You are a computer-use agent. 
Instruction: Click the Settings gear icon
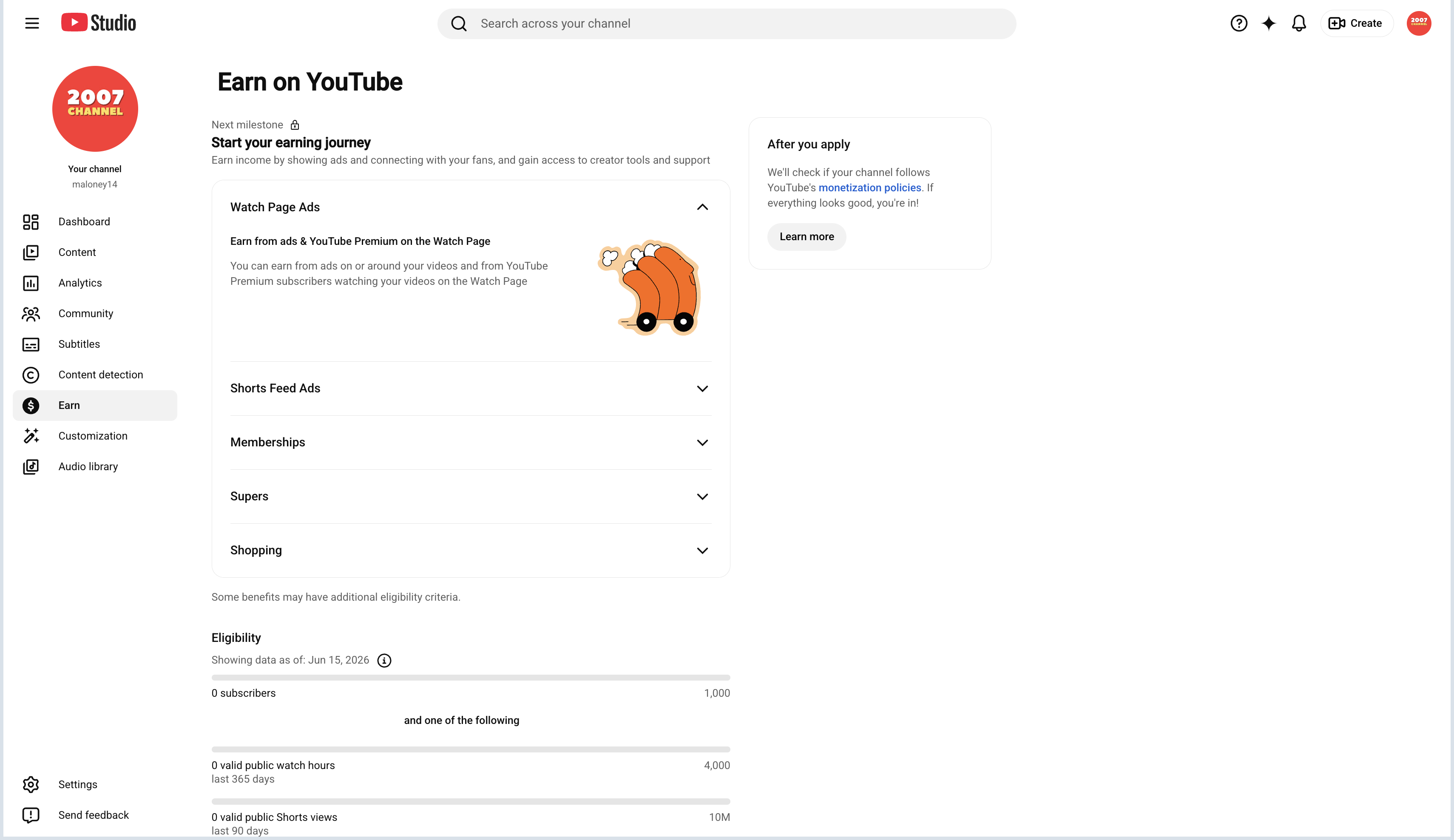tap(31, 784)
